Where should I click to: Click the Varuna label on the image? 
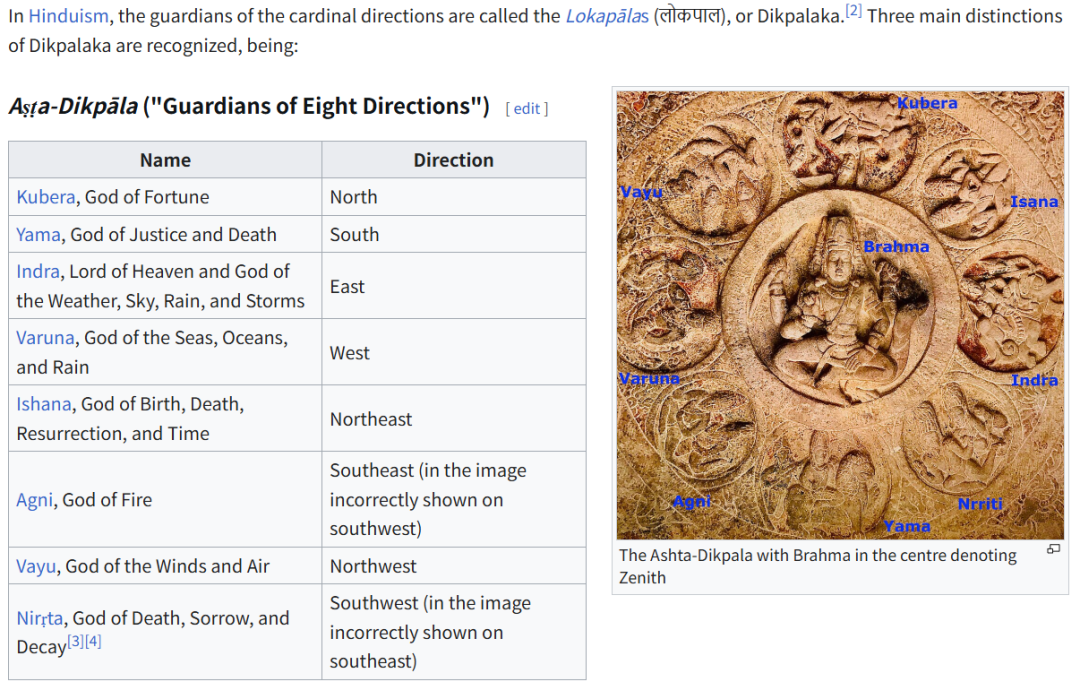click(649, 378)
